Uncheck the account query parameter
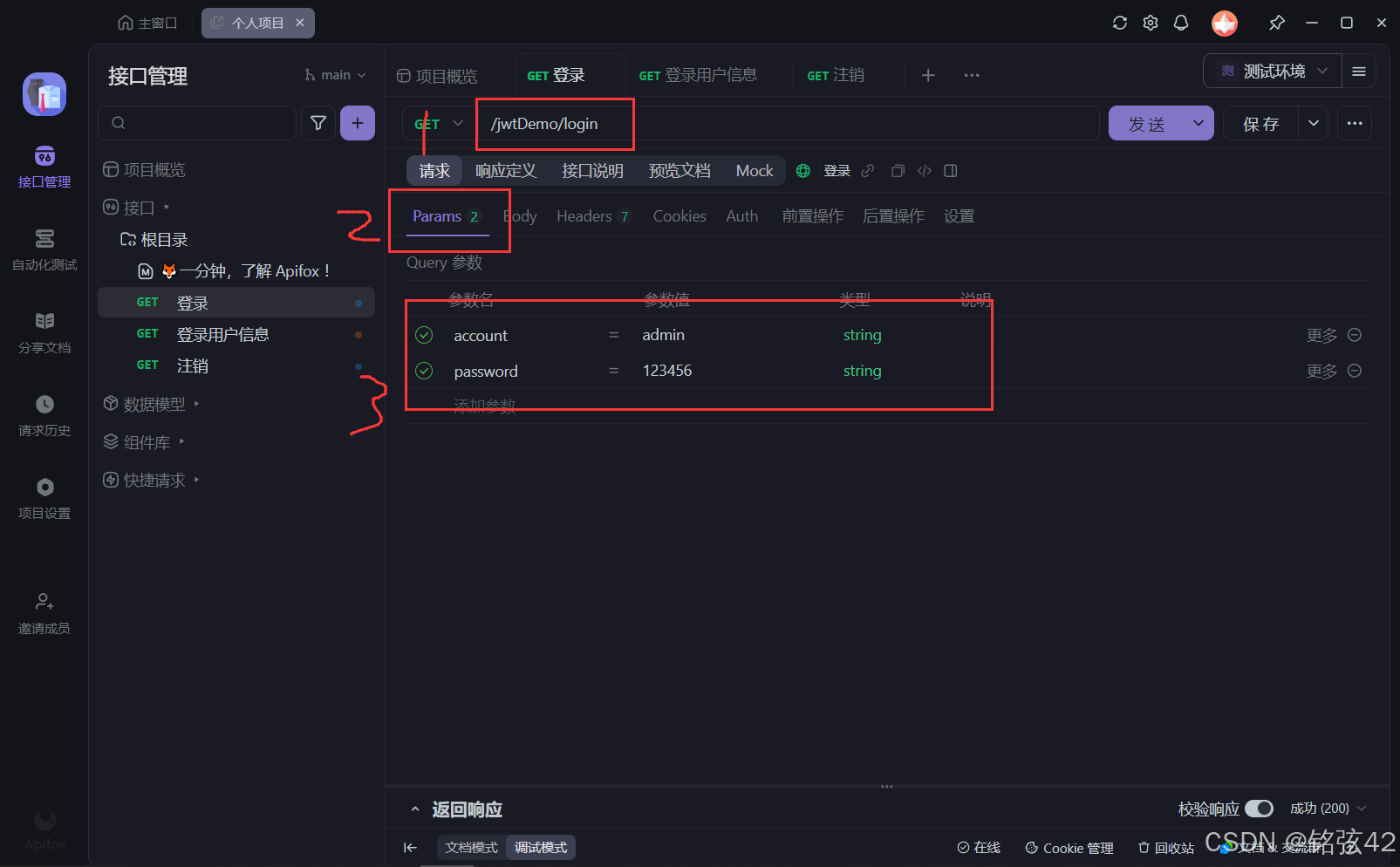Screen dimensions: 1400x867 424,334
